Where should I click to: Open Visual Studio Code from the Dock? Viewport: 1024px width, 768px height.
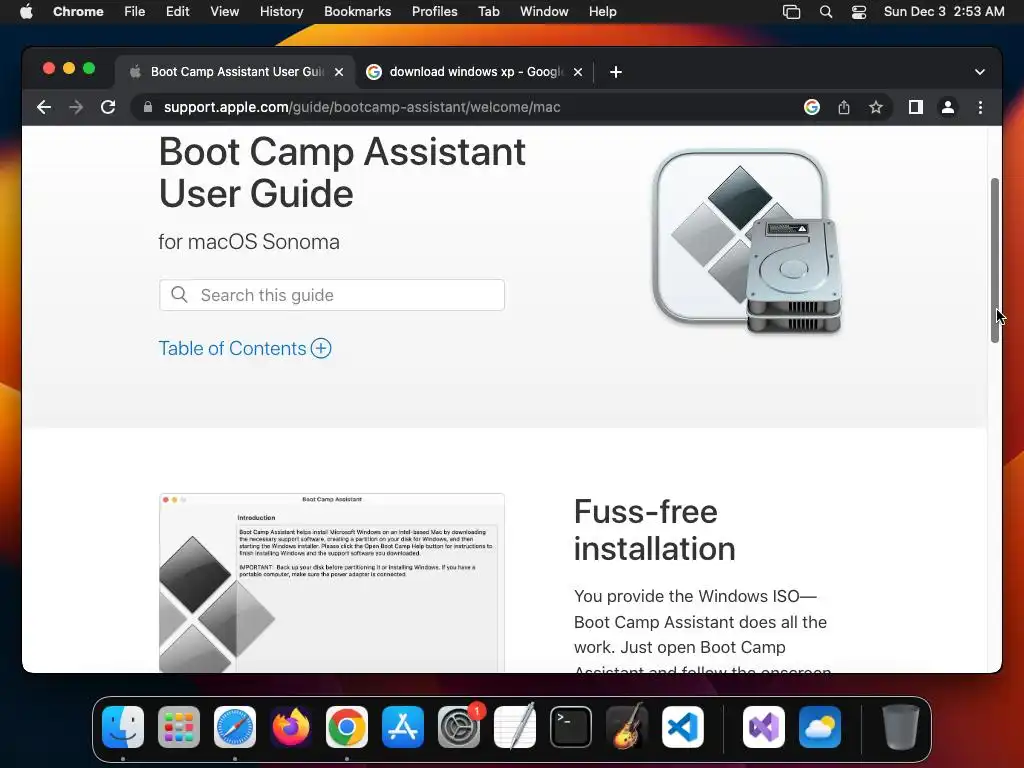(x=682, y=727)
